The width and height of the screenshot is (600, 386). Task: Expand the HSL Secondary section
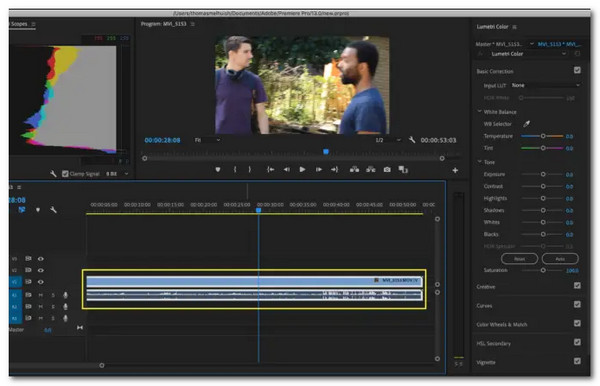pyautogui.click(x=494, y=343)
